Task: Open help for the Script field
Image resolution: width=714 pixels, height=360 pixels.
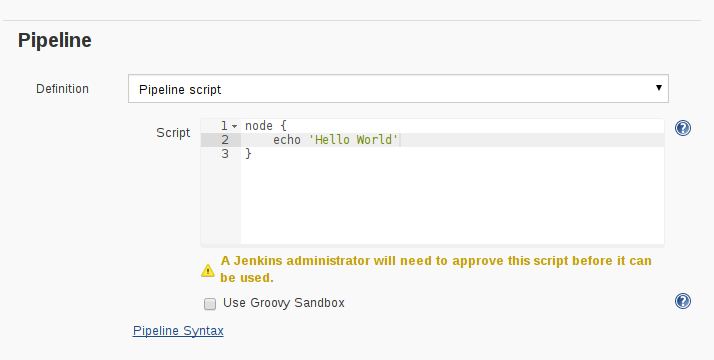Action: pos(683,128)
